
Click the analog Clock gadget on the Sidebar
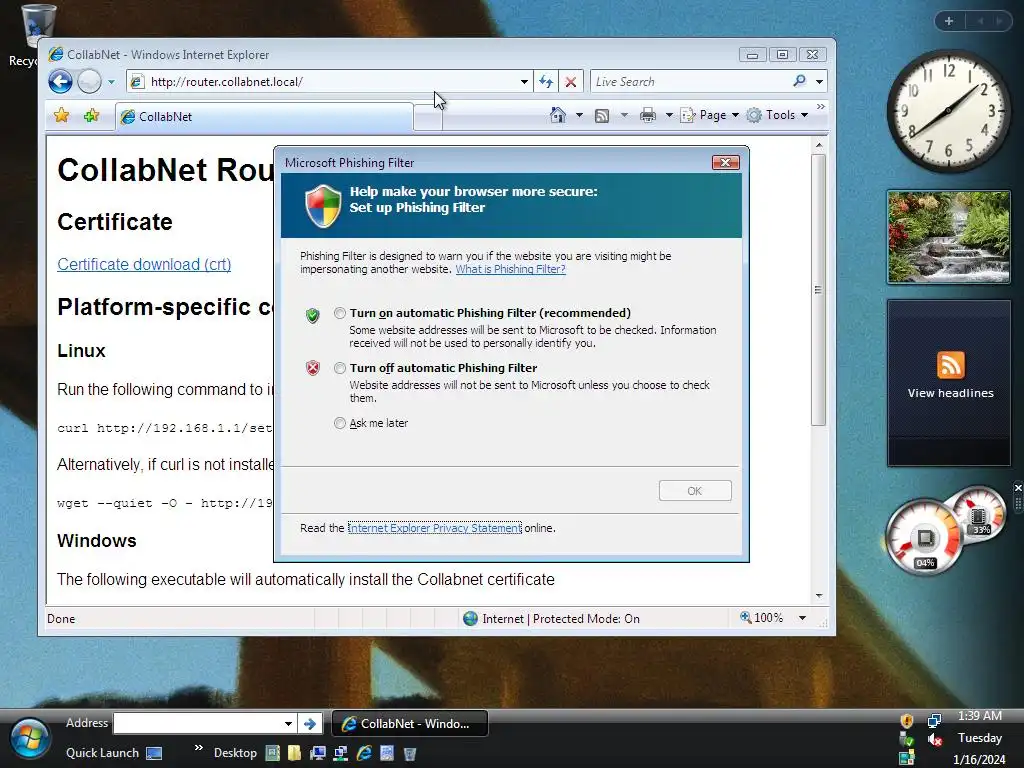point(948,111)
